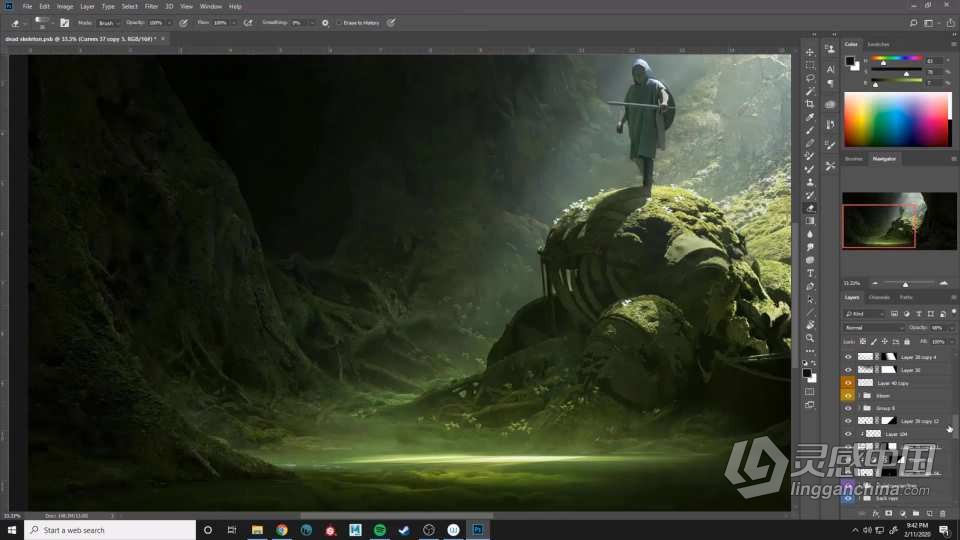Toggle pressure for size icon
The width and height of the screenshot is (960, 540).
click(391, 23)
